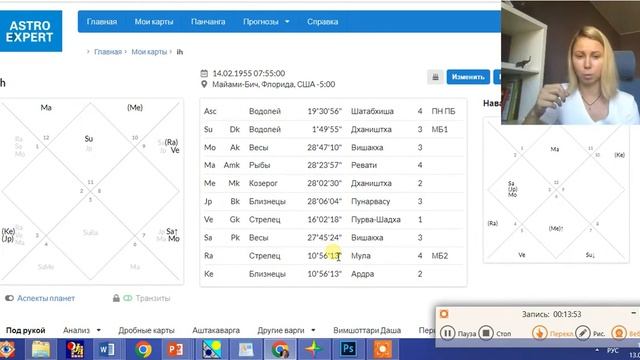The image size is (640, 360).
Task: Click the МБ2 label in the Ra row
Action: [x=440, y=256]
